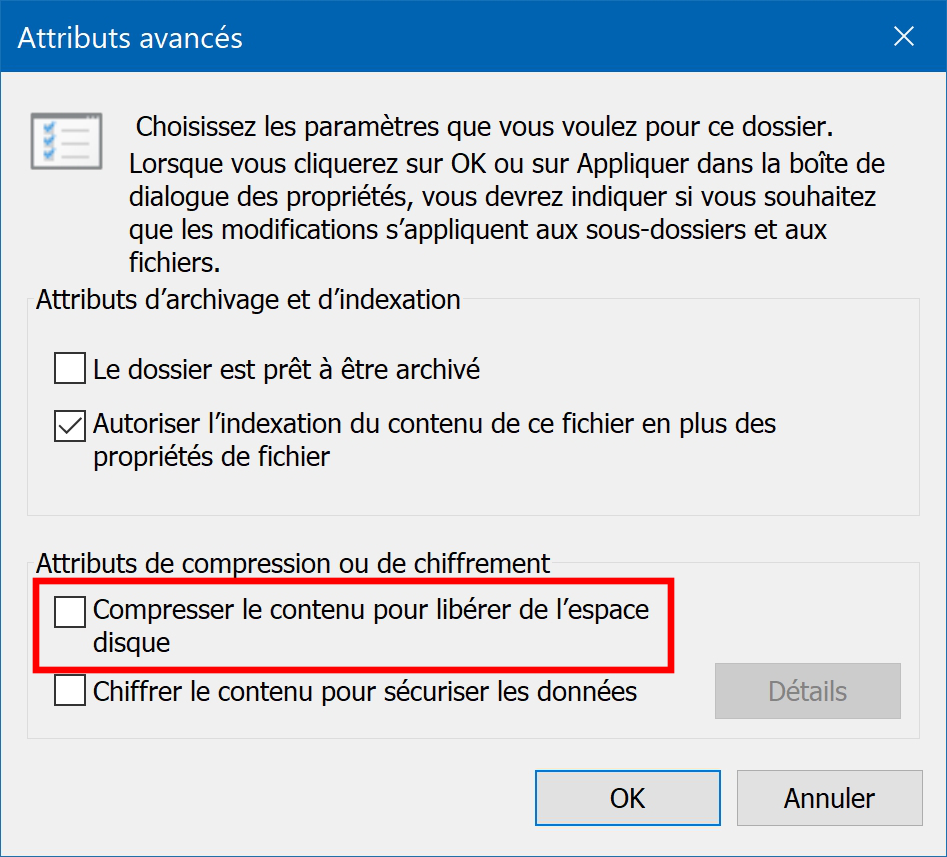
Task: Open the greyed-out Détails button
Action: (807, 691)
